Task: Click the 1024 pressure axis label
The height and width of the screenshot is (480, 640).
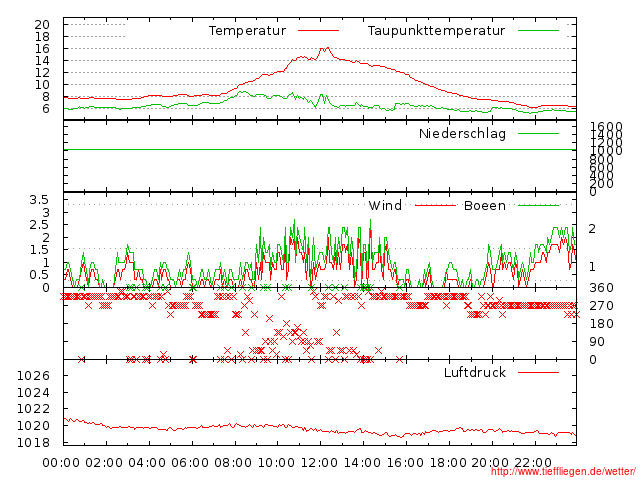Action: (x=33, y=393)
